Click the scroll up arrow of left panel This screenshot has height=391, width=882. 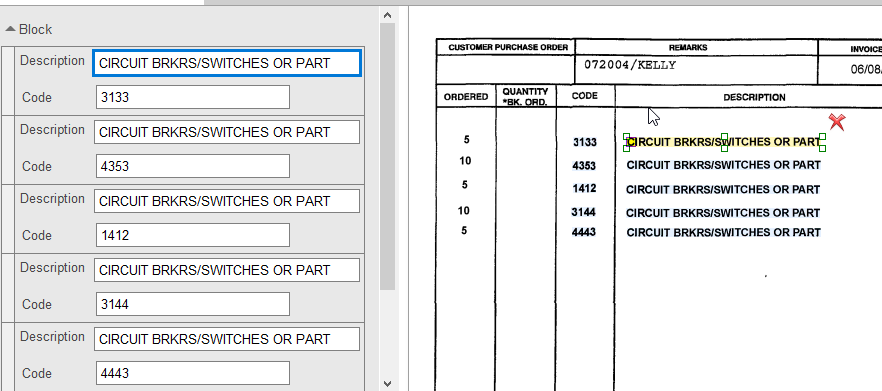pyautogui.click(x=387, y=15)
